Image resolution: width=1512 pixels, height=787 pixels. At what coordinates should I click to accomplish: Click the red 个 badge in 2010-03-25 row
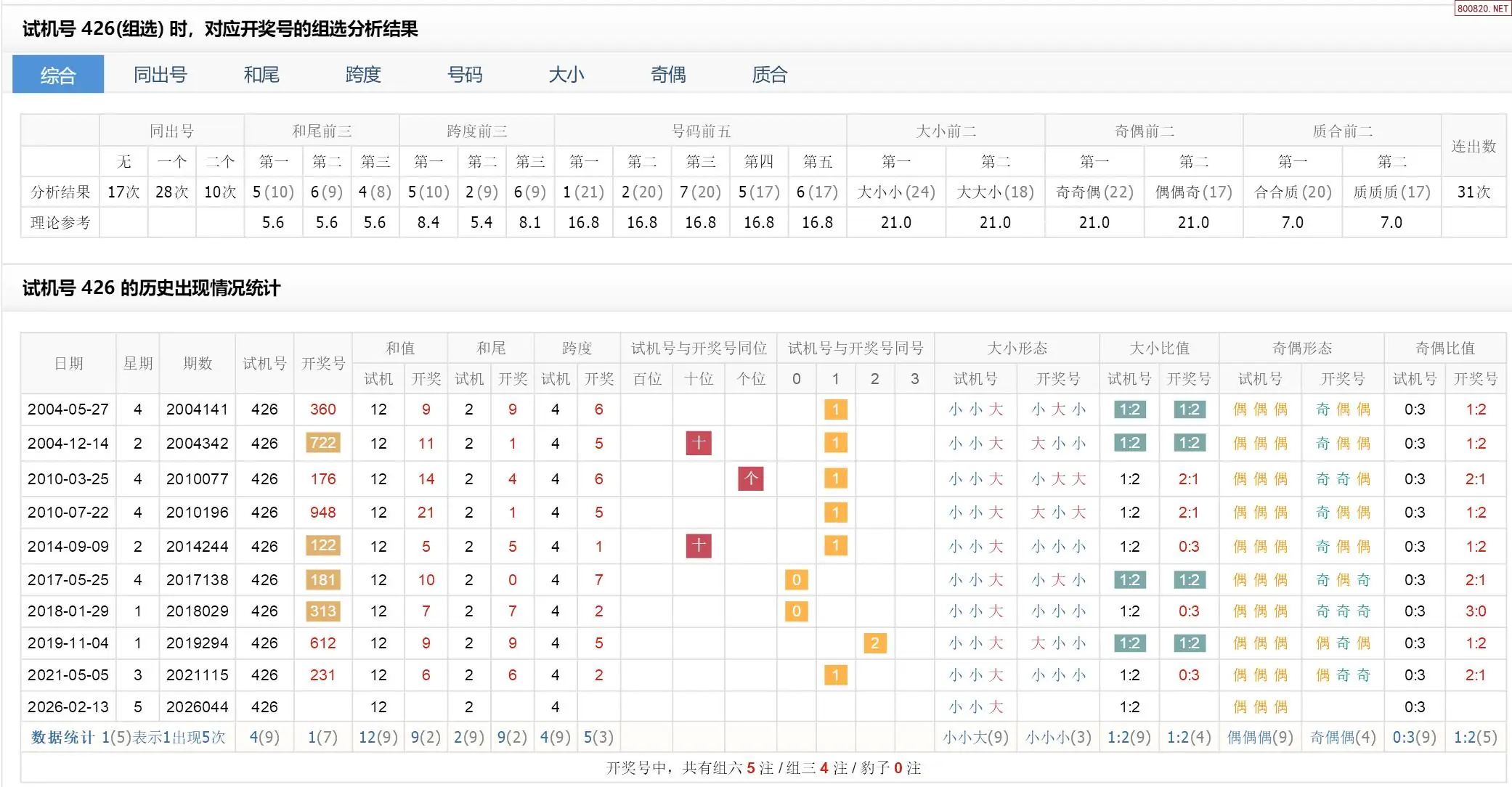click(x=751, y=478)
